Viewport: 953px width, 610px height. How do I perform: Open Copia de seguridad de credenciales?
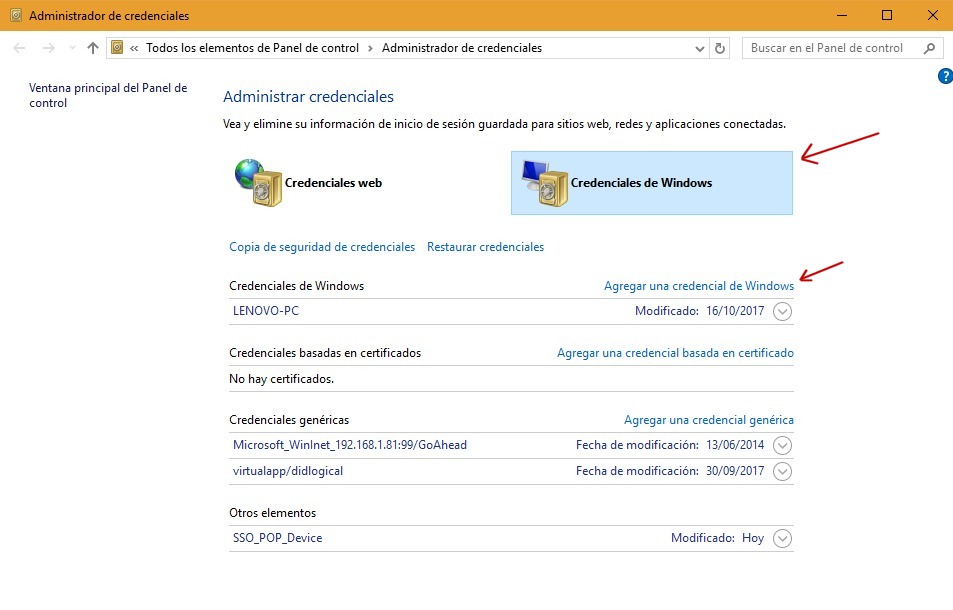coord(321,247)
